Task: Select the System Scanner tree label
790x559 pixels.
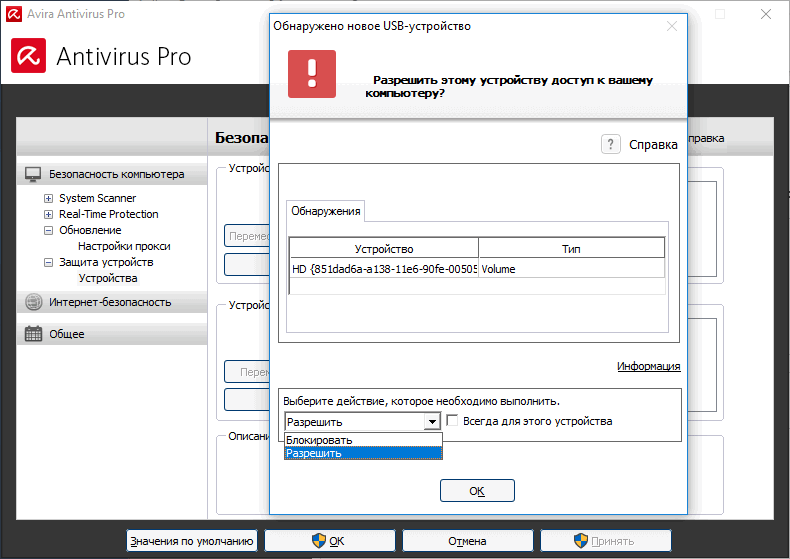Action: pyautogui.click(x=97, y=198)
